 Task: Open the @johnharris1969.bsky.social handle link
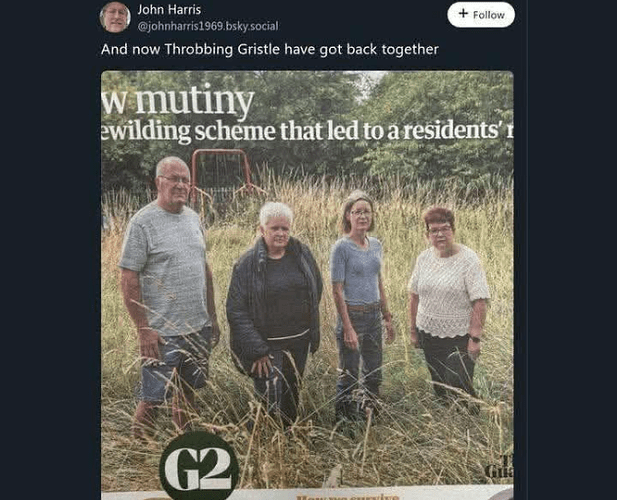[x=208, y=26]
